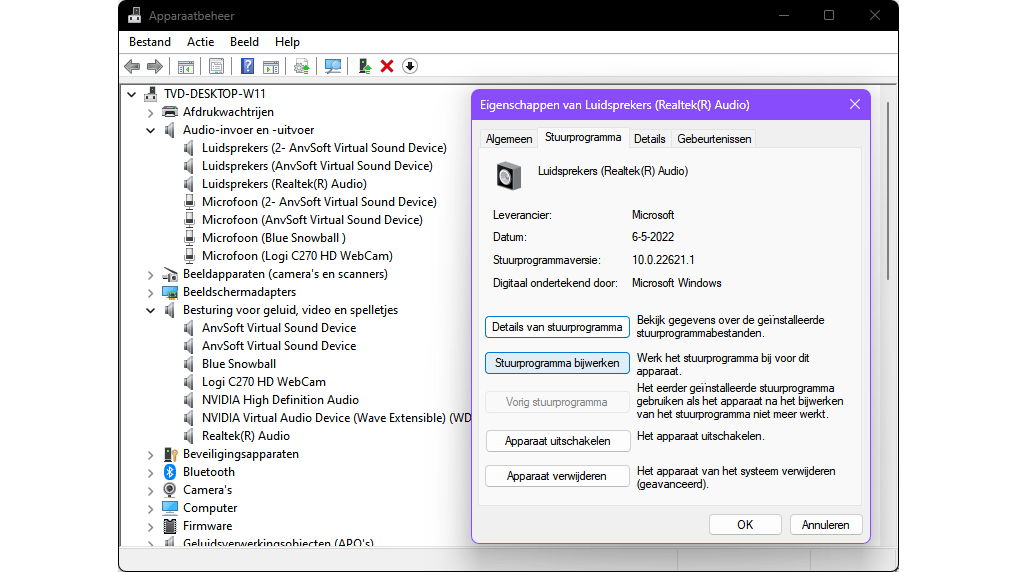Open the Help menu

click(287, 42)
